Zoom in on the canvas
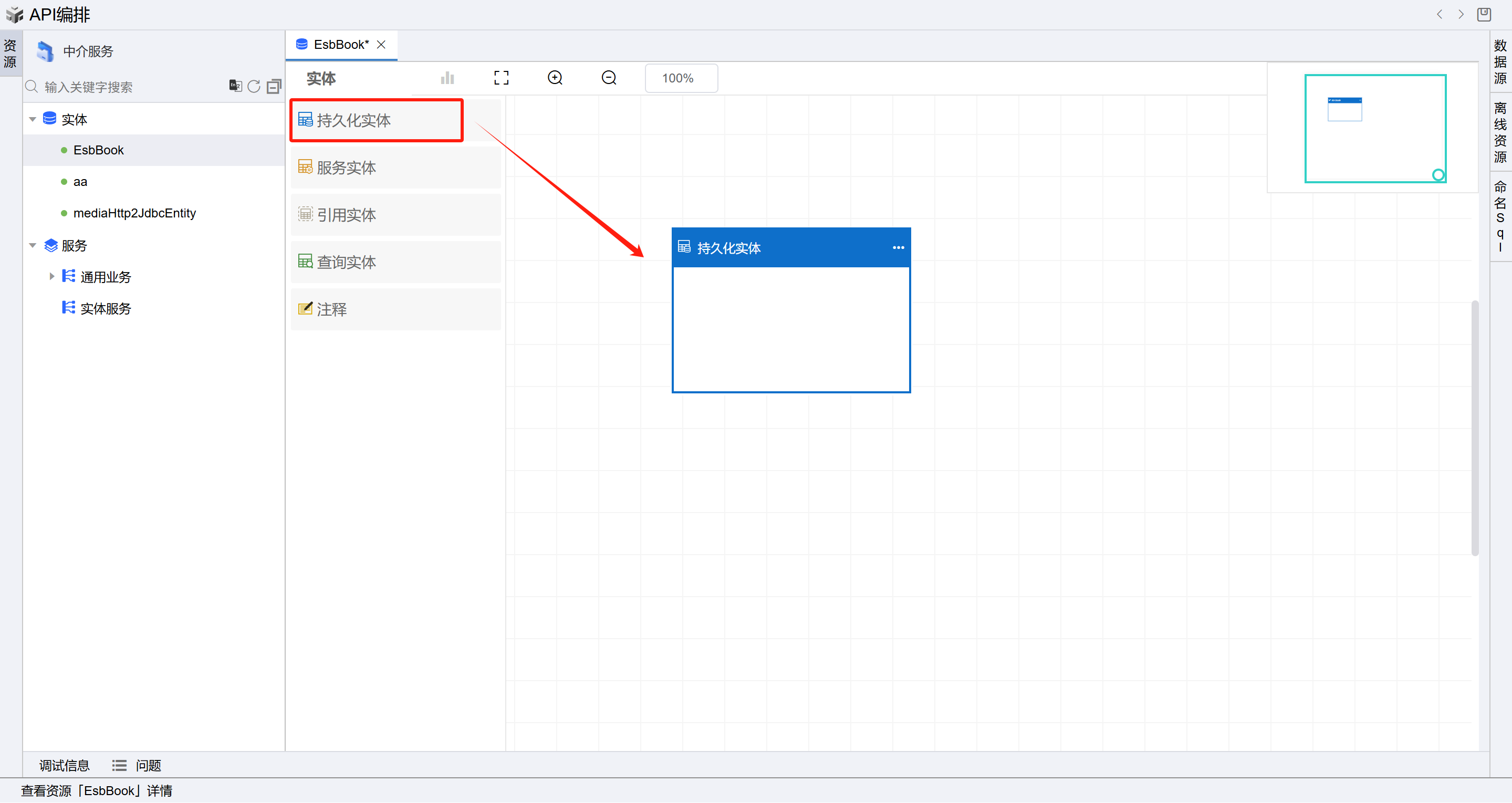The width and height of the screenshot is (1512, 803). [555, 78]
